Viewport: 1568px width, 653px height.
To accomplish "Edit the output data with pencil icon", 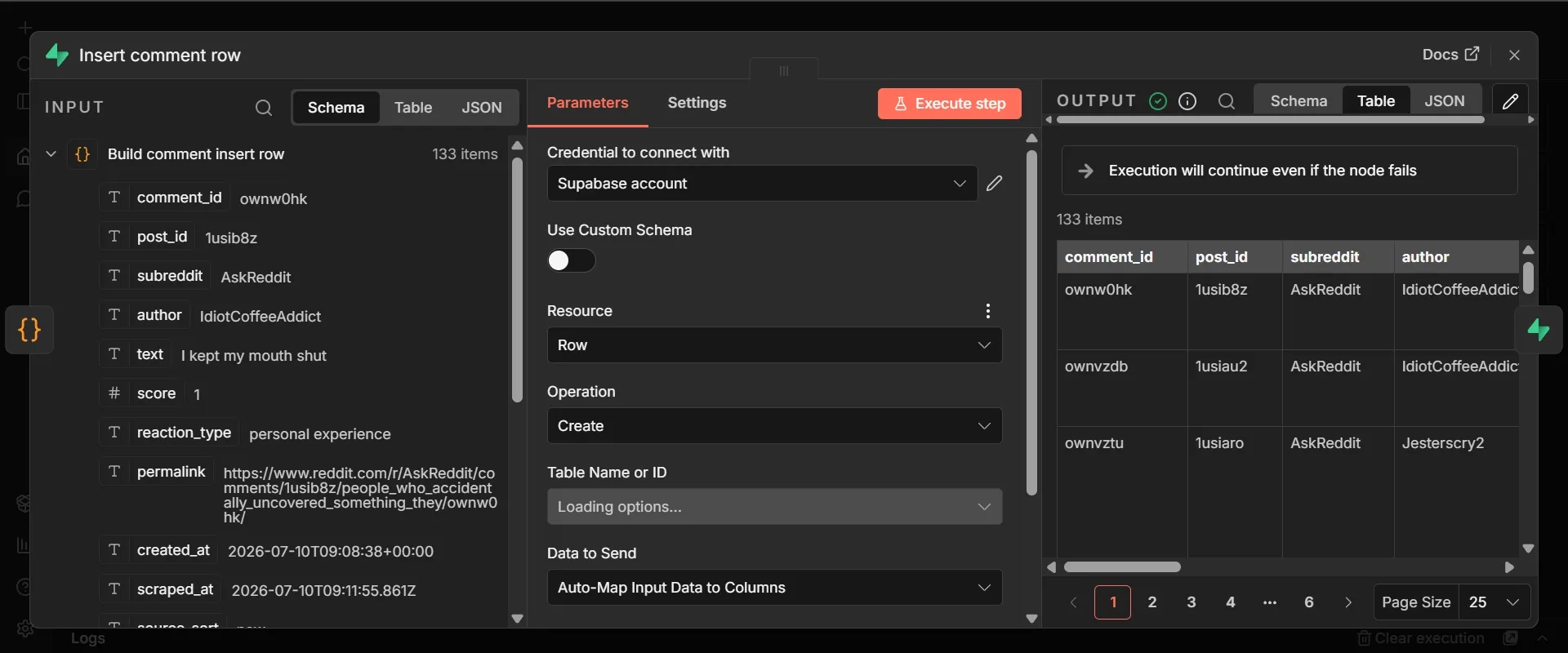I will (x=1510, y=101).
